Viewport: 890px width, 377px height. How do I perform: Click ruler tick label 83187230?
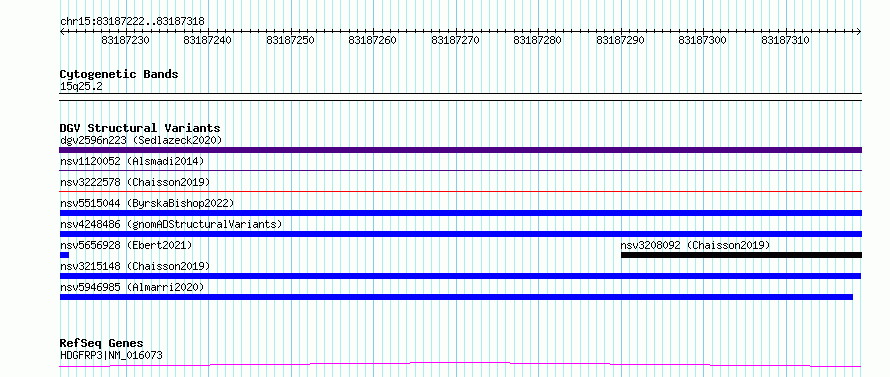tap(125, 40)
